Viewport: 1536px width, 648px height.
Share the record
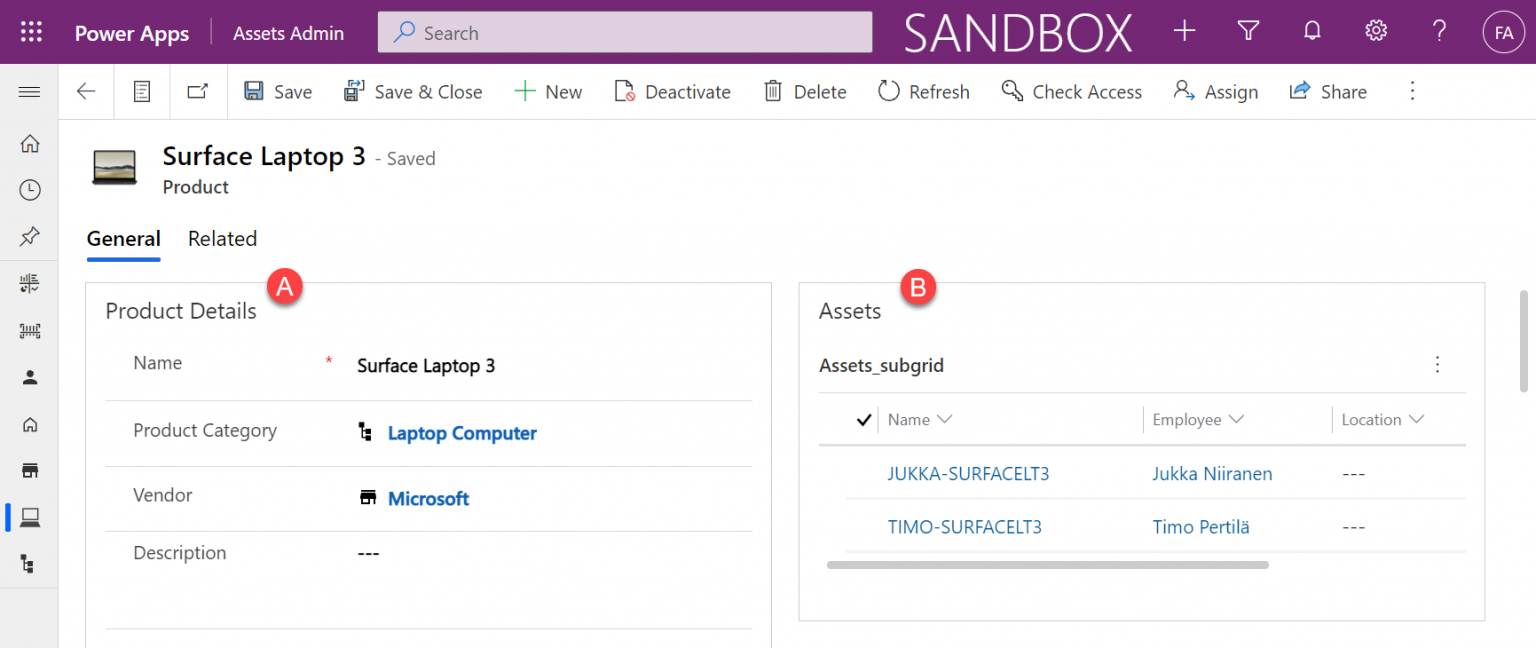[x=1328, y=92]
